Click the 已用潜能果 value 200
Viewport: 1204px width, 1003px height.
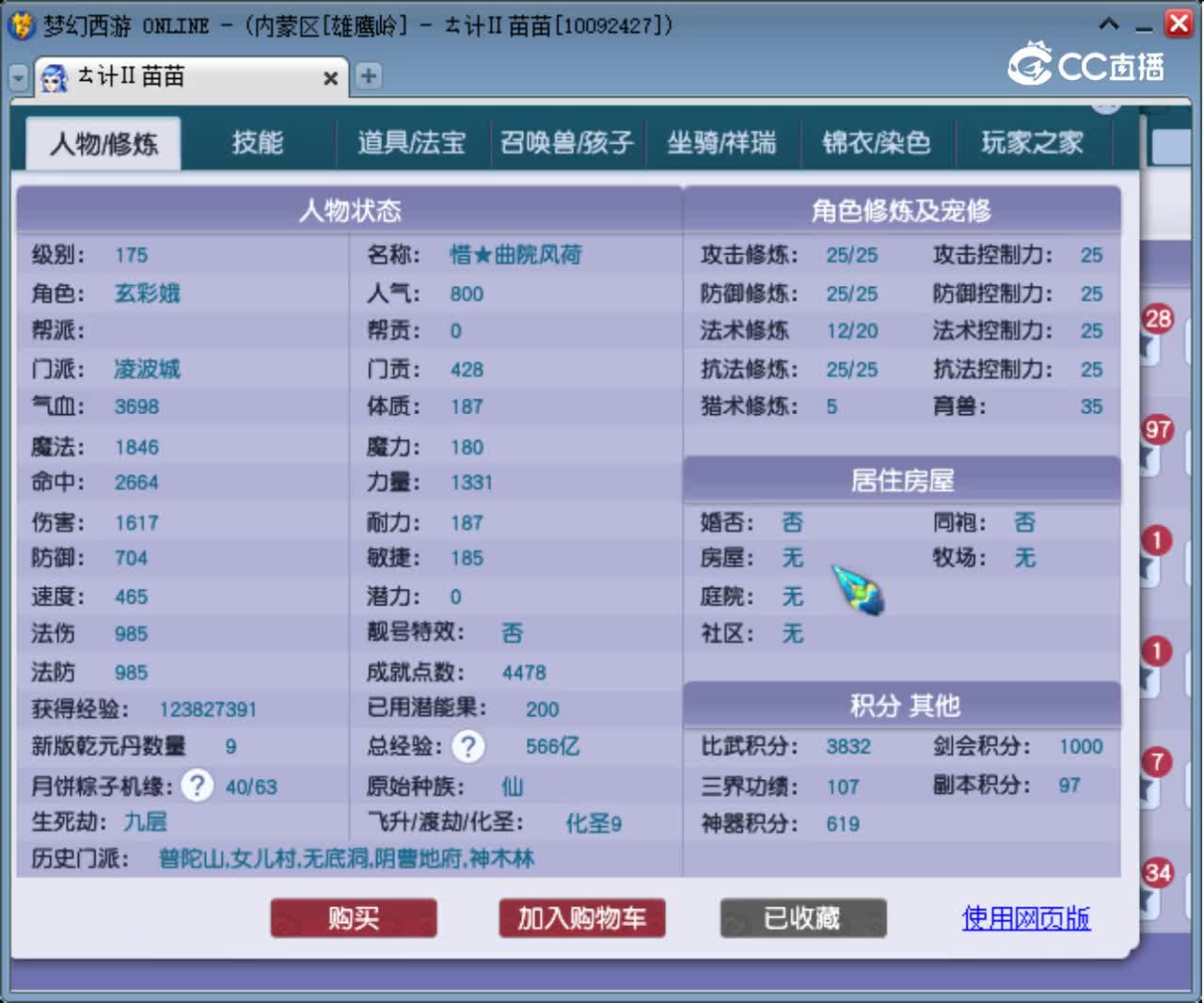pyautogui.click(x=542, y=709)
